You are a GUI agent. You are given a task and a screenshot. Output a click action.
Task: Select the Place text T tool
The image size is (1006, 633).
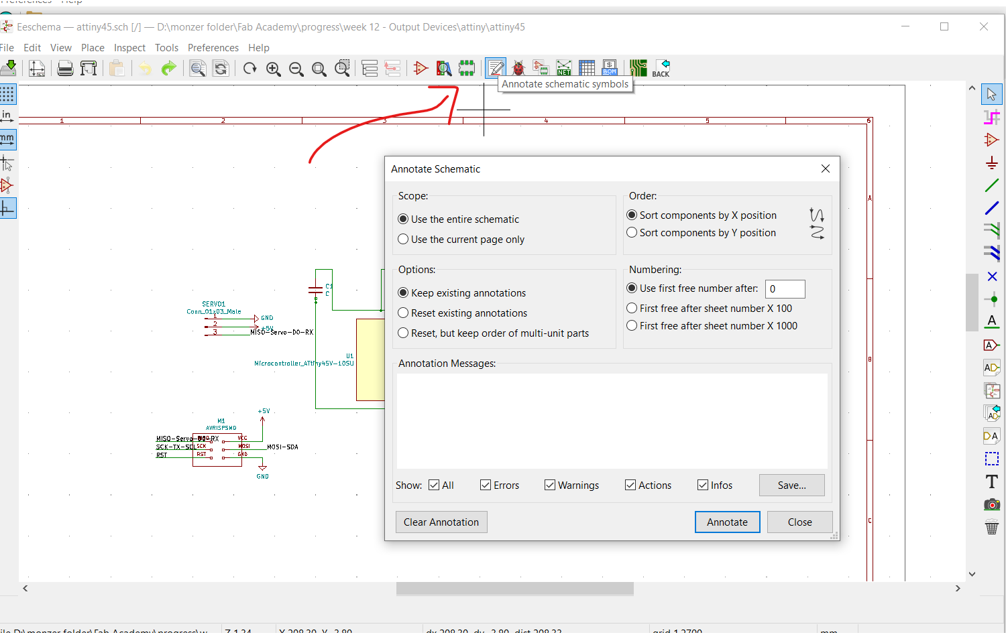[992, 481]
